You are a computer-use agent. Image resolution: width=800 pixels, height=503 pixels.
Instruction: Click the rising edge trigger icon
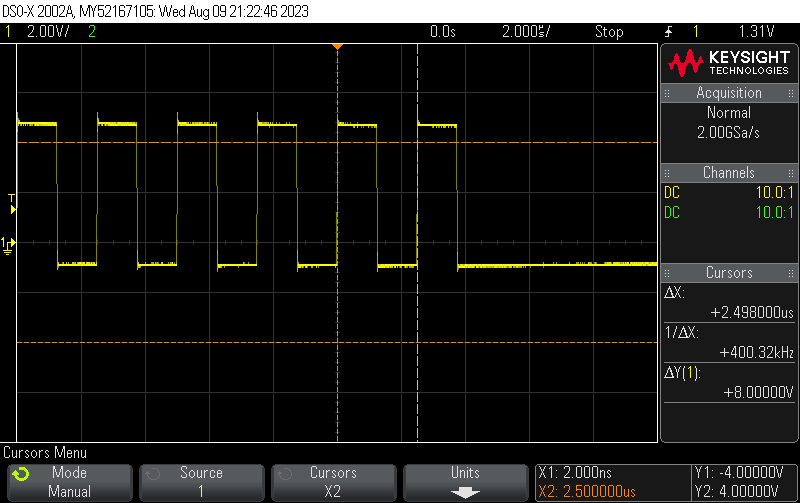668,32
